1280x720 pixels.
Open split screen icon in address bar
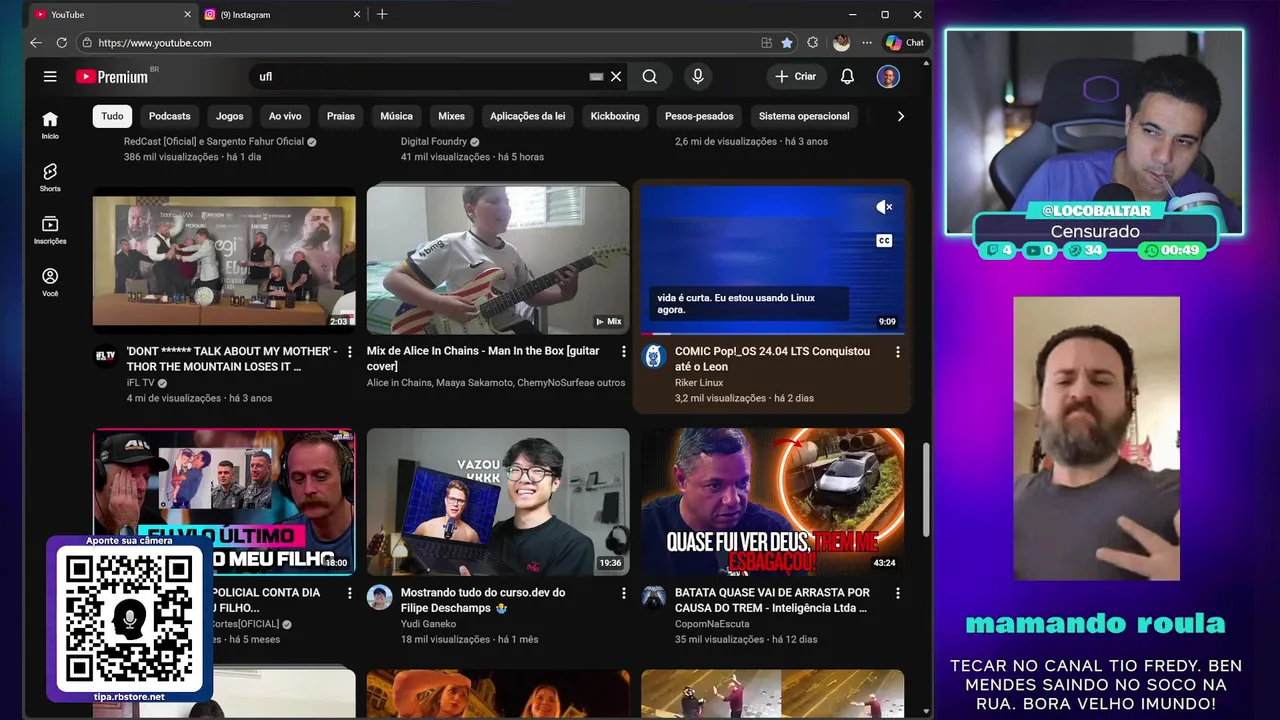[766, 43]
